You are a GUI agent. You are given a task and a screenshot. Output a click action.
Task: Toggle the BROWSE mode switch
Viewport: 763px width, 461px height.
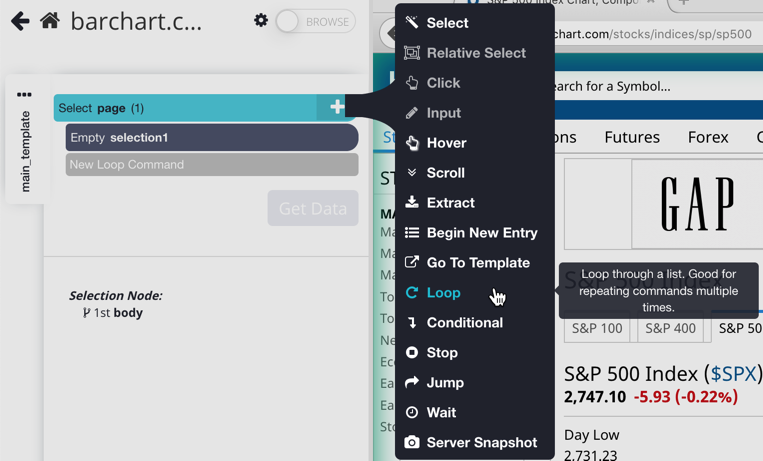tap(314, 21)
